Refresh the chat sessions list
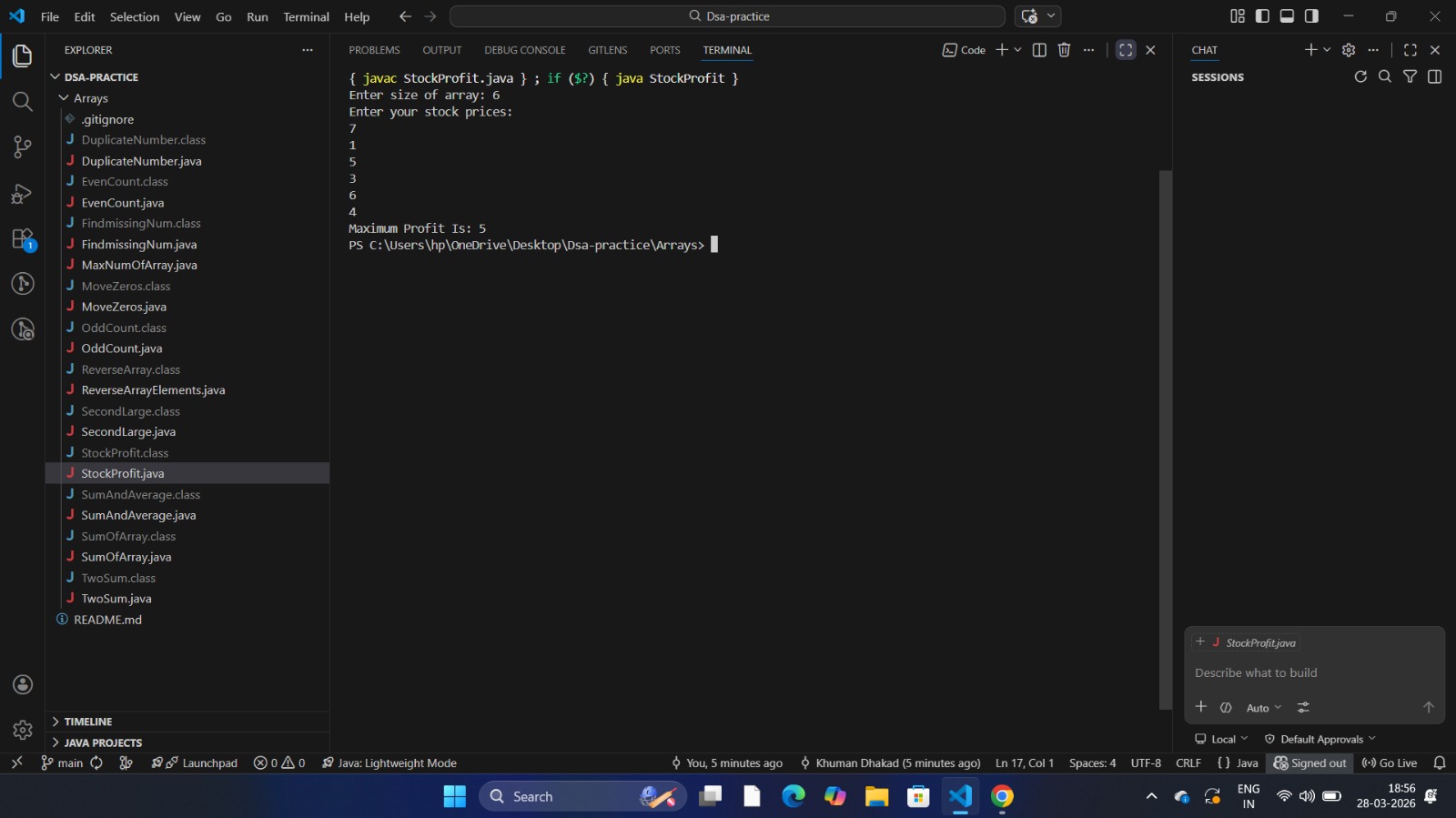 pos(1360,77)
